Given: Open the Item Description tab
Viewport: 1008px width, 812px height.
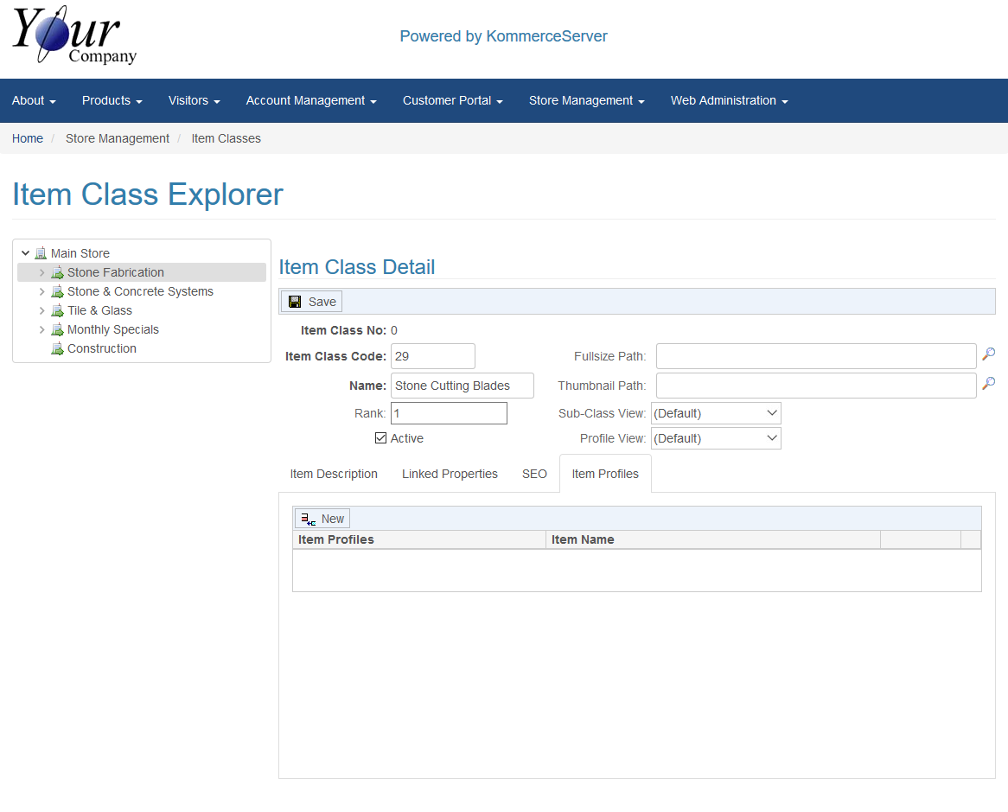Looking at the screenshot, I should coord(333,474).
